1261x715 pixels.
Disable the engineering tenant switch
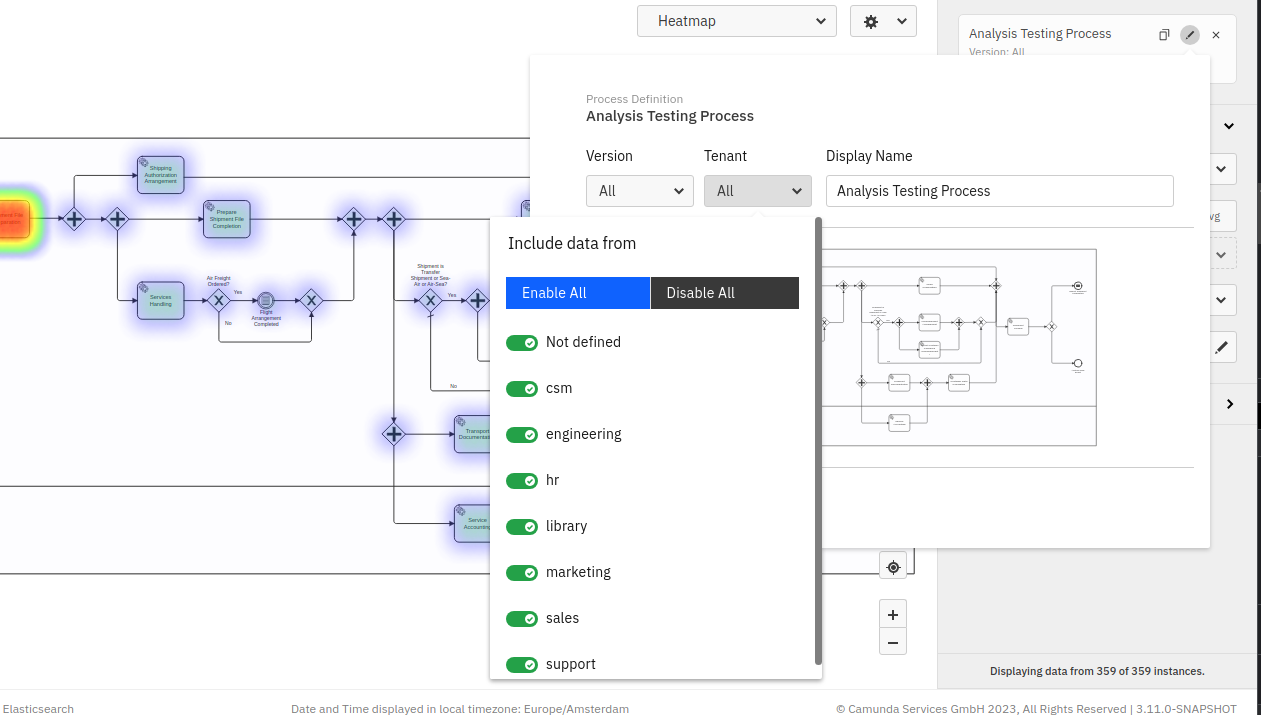click(x=522, y=435)
